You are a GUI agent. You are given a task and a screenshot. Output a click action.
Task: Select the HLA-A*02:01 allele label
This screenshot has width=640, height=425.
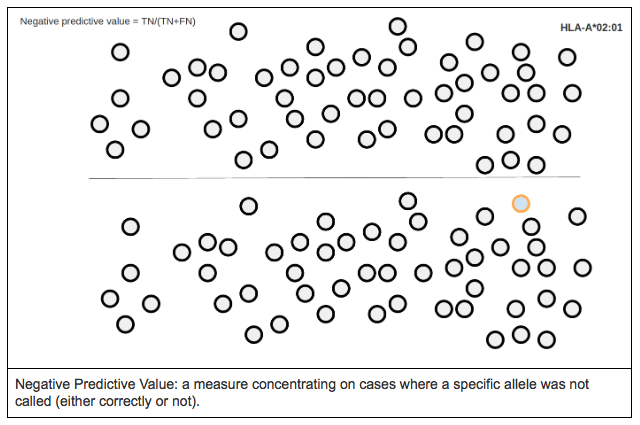pyautogui.click(x=591, y=28)
